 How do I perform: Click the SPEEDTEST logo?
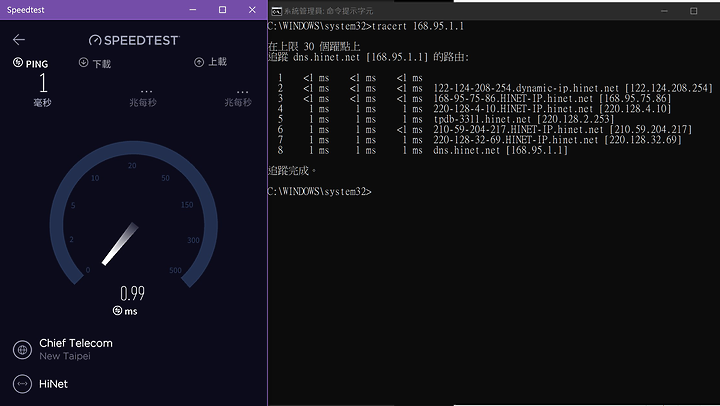(x=134, y=40)
